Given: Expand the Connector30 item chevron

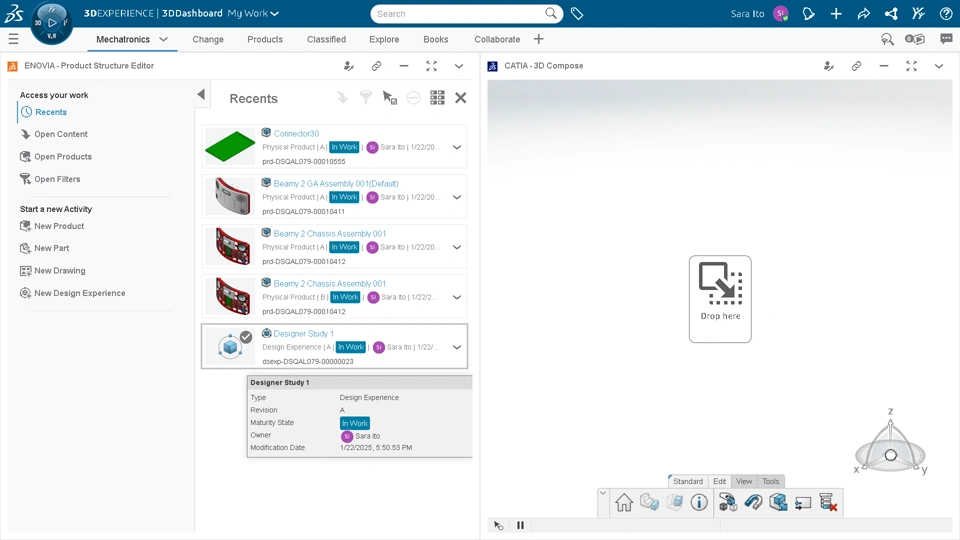Looking at the screenshot, I should [x=457, y=147].
